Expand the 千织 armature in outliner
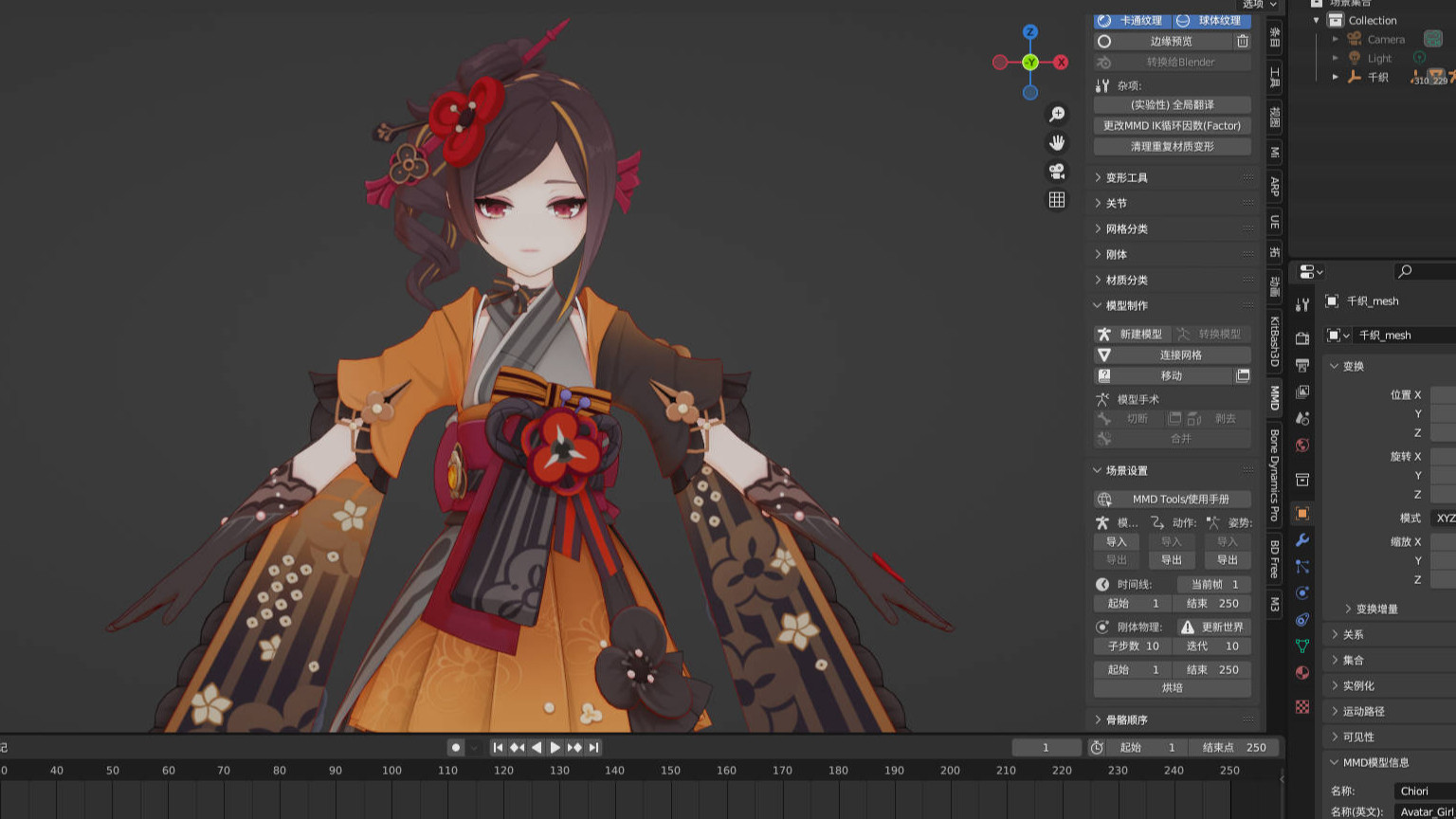Image resolution: width=1456 pixels, height=819 pixels. pos(1336,77)
